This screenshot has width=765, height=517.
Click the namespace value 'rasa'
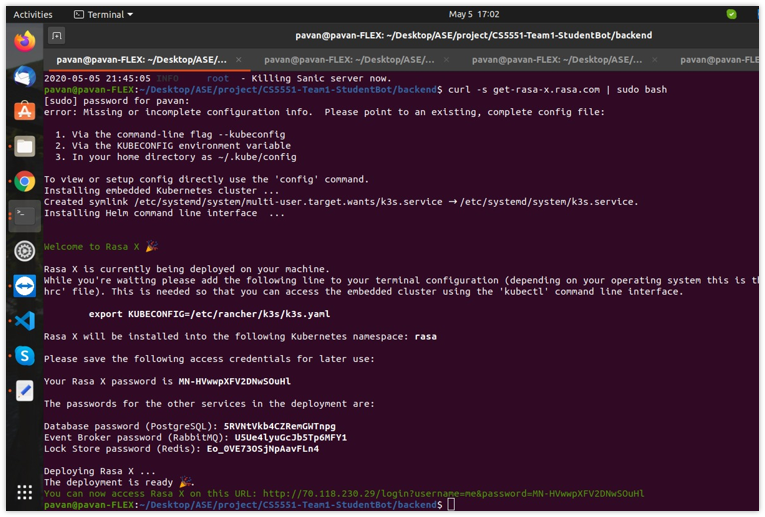[425, 337]
